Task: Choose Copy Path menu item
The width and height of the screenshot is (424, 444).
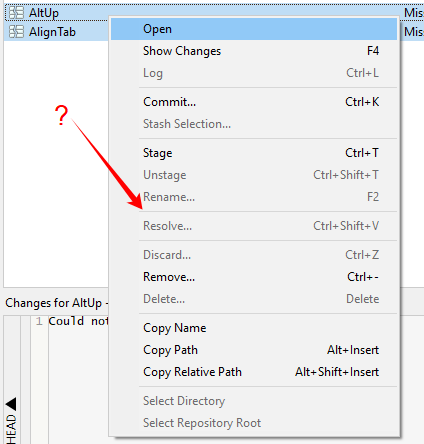Action: [x=254, y=350]
